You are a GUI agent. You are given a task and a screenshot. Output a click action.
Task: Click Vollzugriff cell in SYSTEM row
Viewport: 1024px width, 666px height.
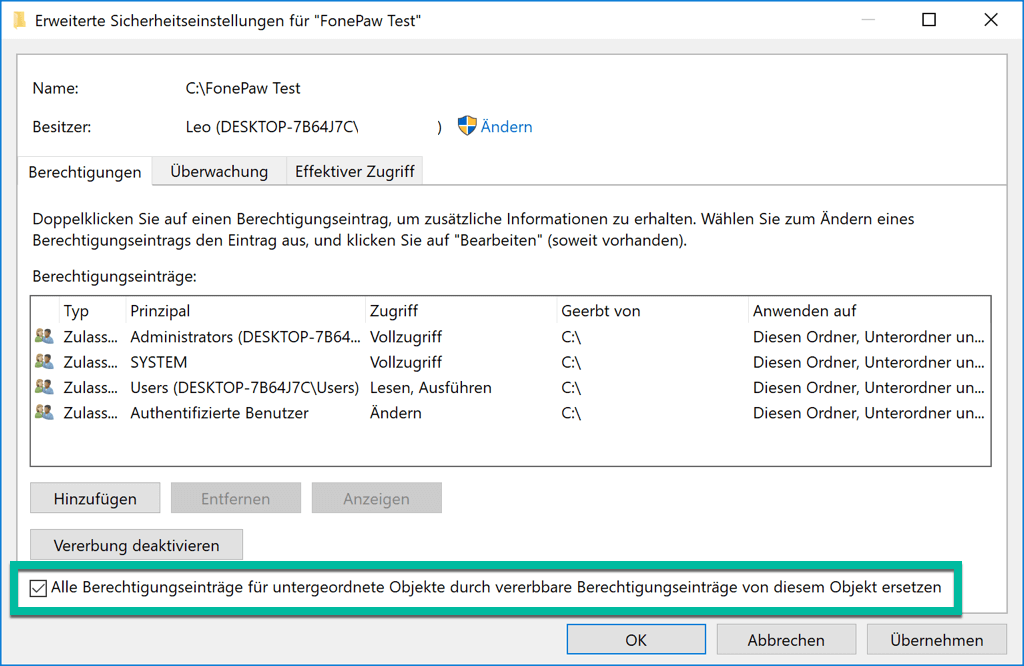[x=406, y=362]
